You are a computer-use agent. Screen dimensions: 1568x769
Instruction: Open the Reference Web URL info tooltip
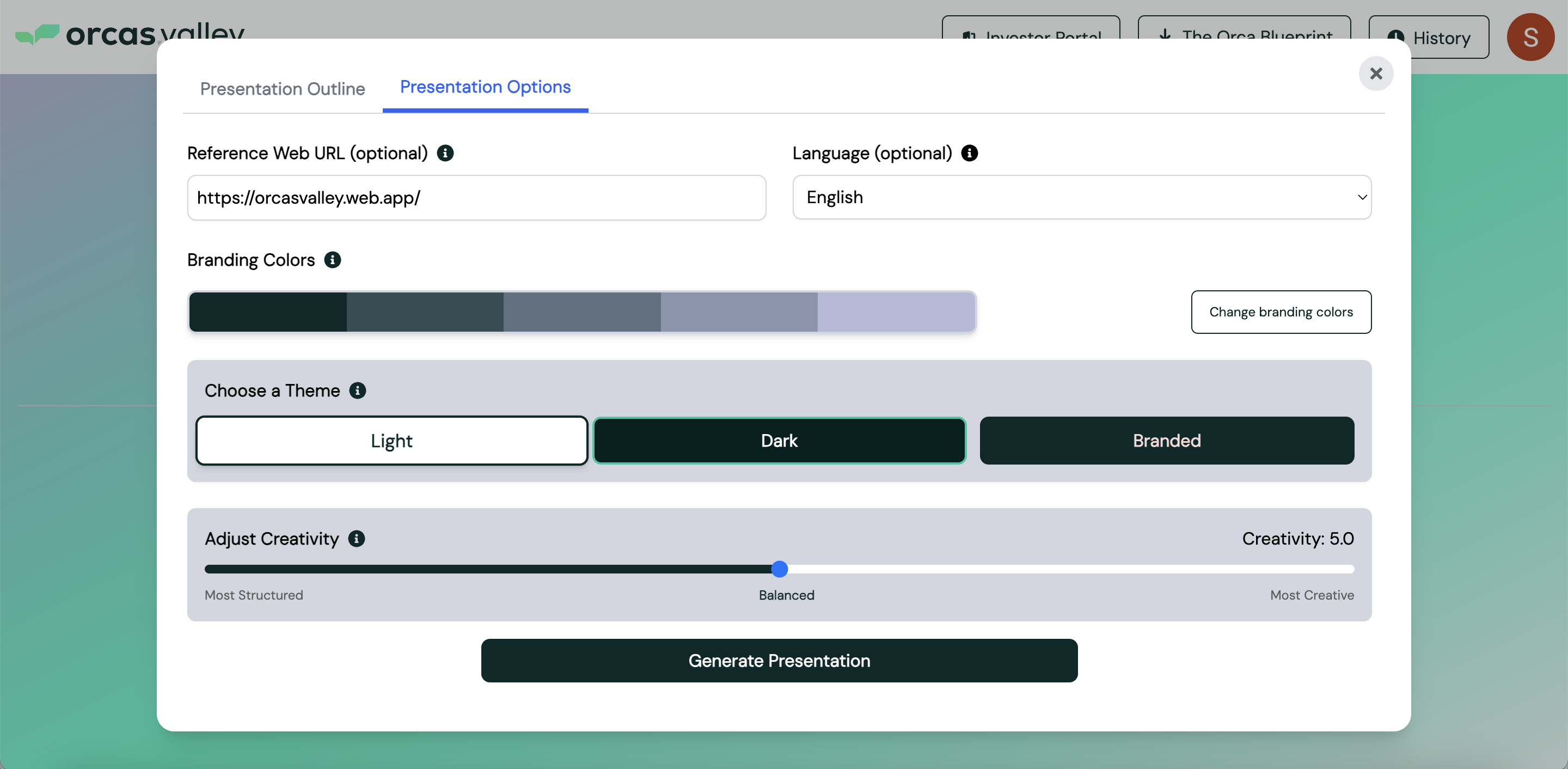coord(445,153)
